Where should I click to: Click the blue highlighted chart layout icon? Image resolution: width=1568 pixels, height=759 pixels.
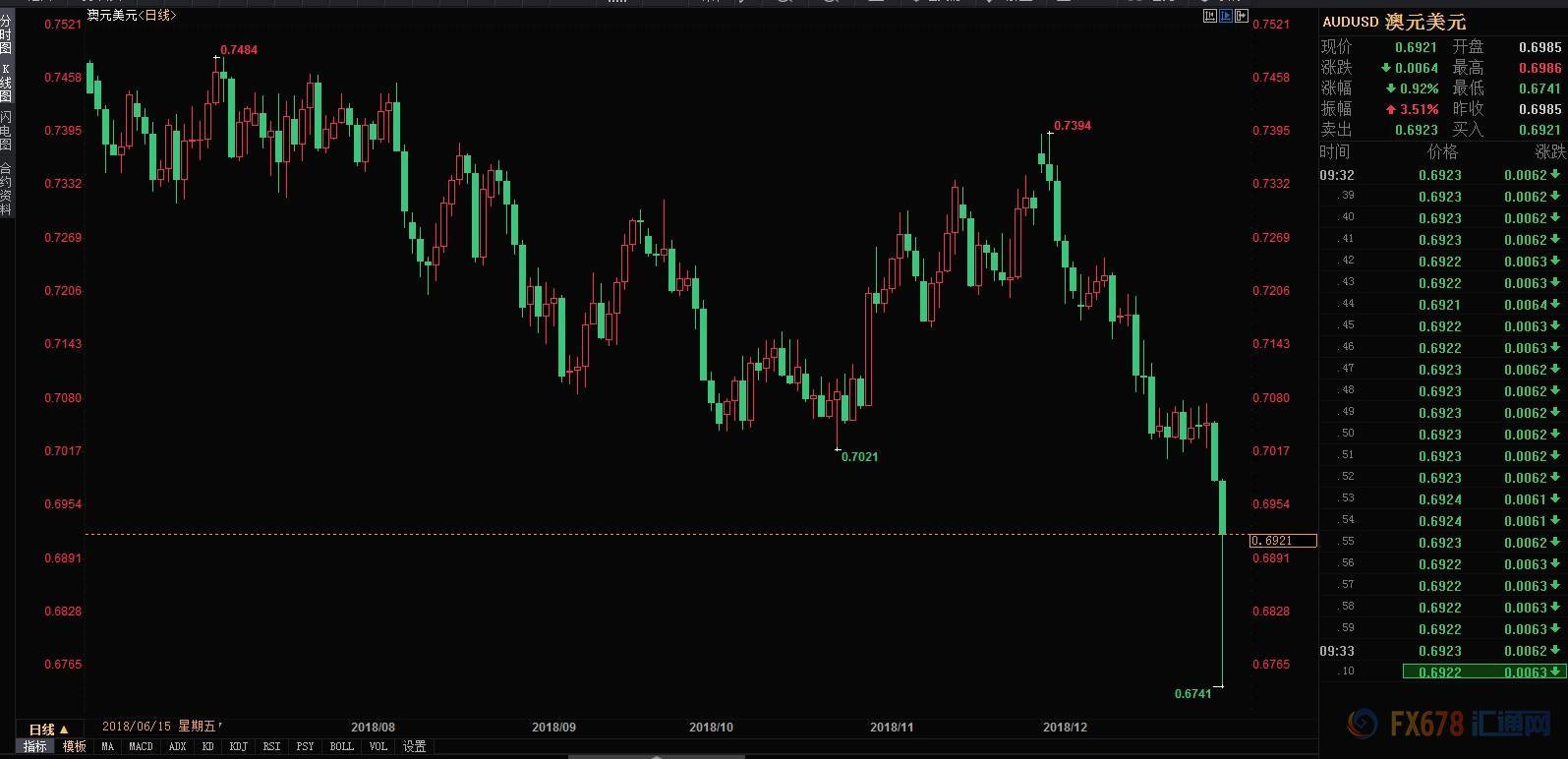point(1226,16)
